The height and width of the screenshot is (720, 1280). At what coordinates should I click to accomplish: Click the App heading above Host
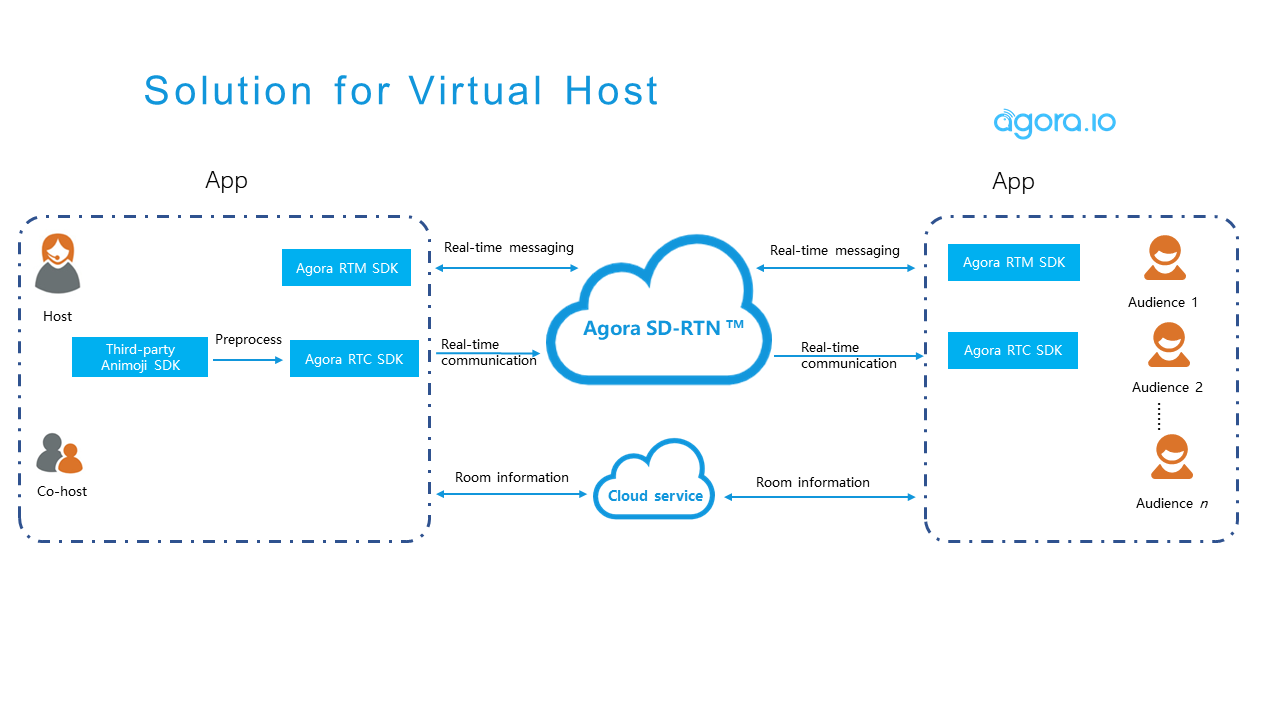[226, 181]
